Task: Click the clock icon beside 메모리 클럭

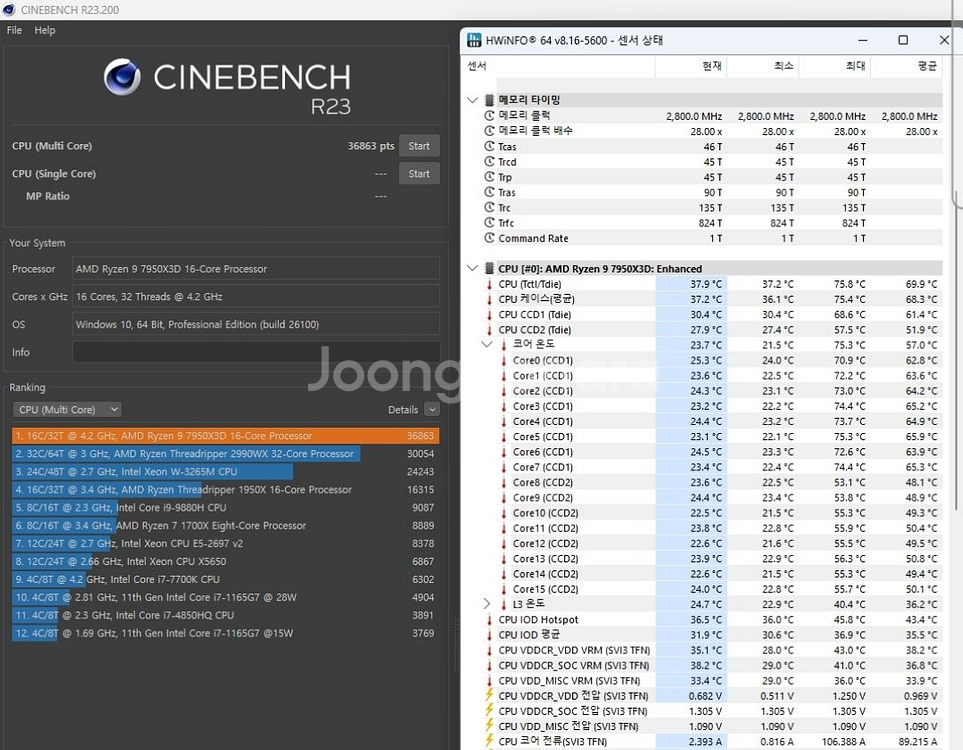Action: (x=489, y=115)
